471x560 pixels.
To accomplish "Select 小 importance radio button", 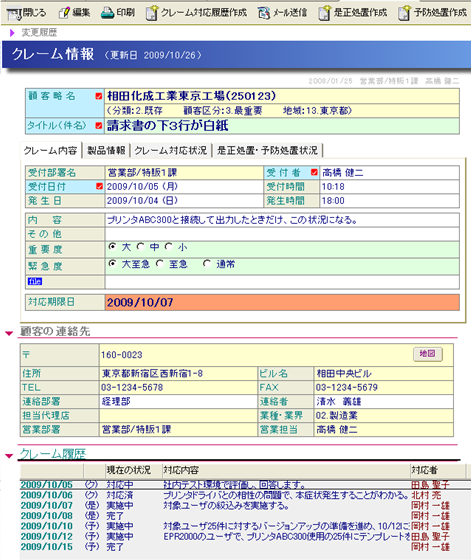I will 169,246.
